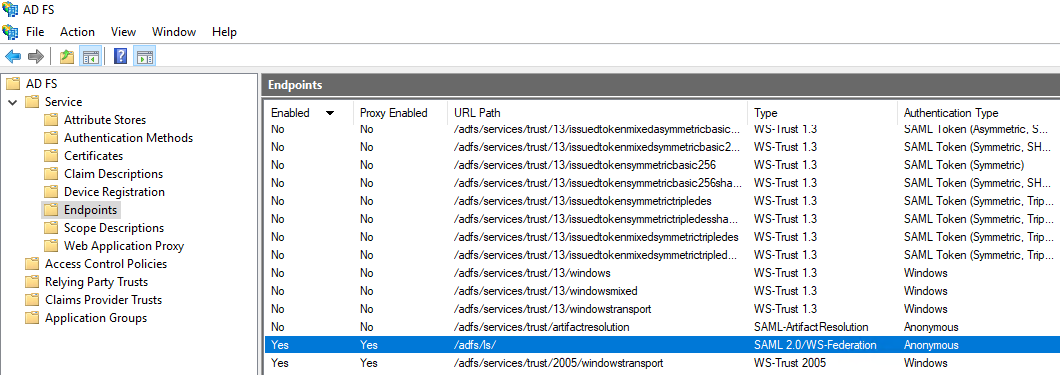Image resolution: width=1060 pixels, height=375 pixels.
Task: Click the AD FS menu bar application icon
Action: [x=11, y=32]
